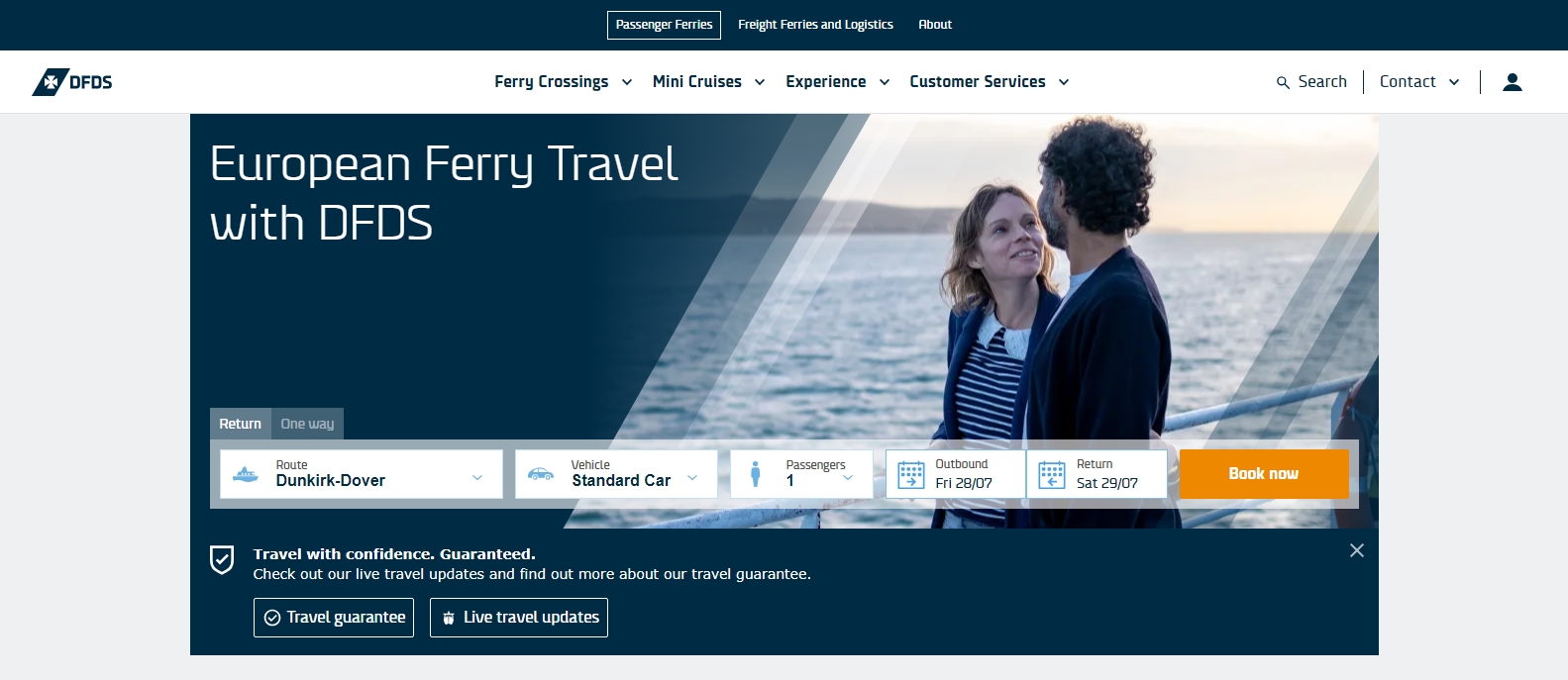1568x680 pixels.
Task: Dismiss the travel confidence banner
Action: (x=1357, y=550)
